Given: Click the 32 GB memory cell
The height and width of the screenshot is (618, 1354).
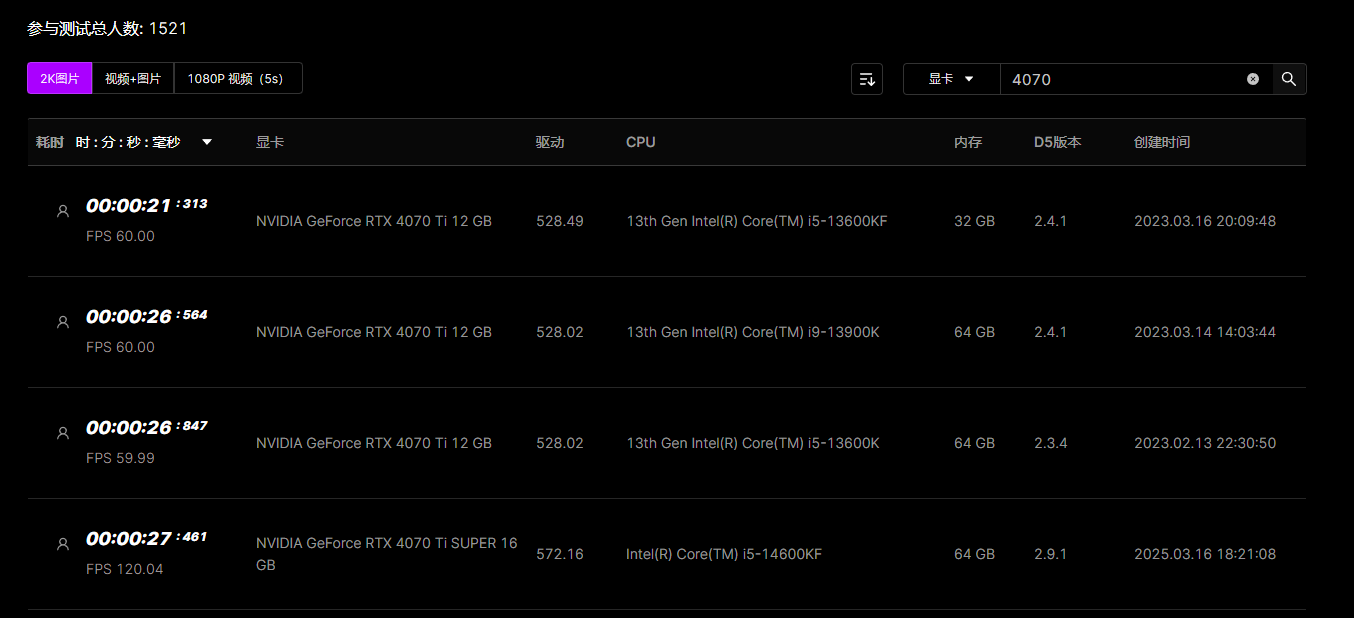Looking at the screenshot, I should tap(975, 221).
